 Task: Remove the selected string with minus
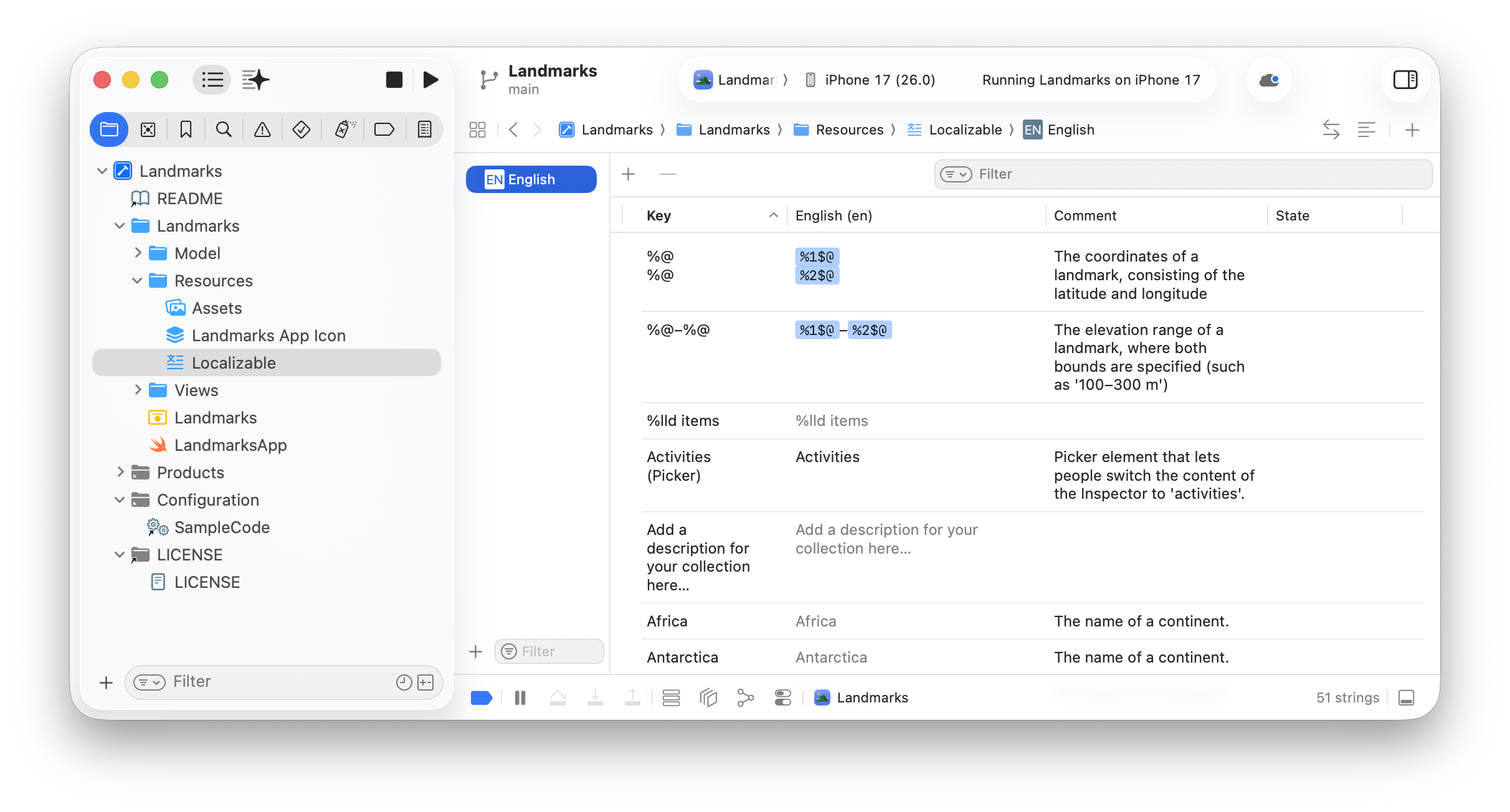[668, 174]
